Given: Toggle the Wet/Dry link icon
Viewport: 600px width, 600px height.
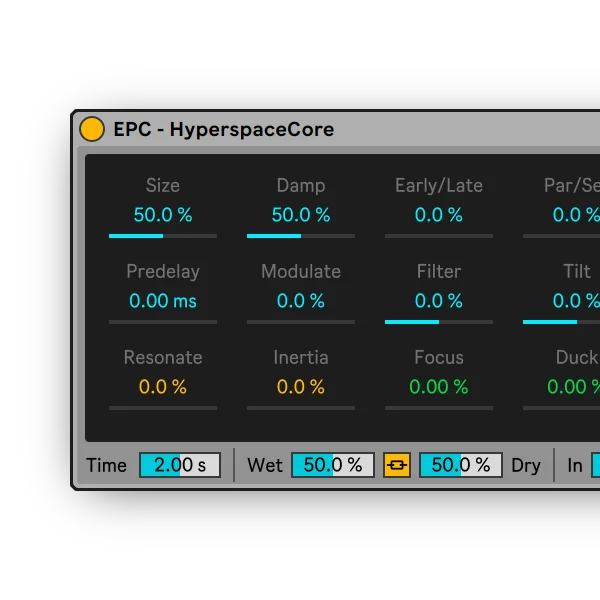Looking at the screenshot, I should [x=397, y=465].
